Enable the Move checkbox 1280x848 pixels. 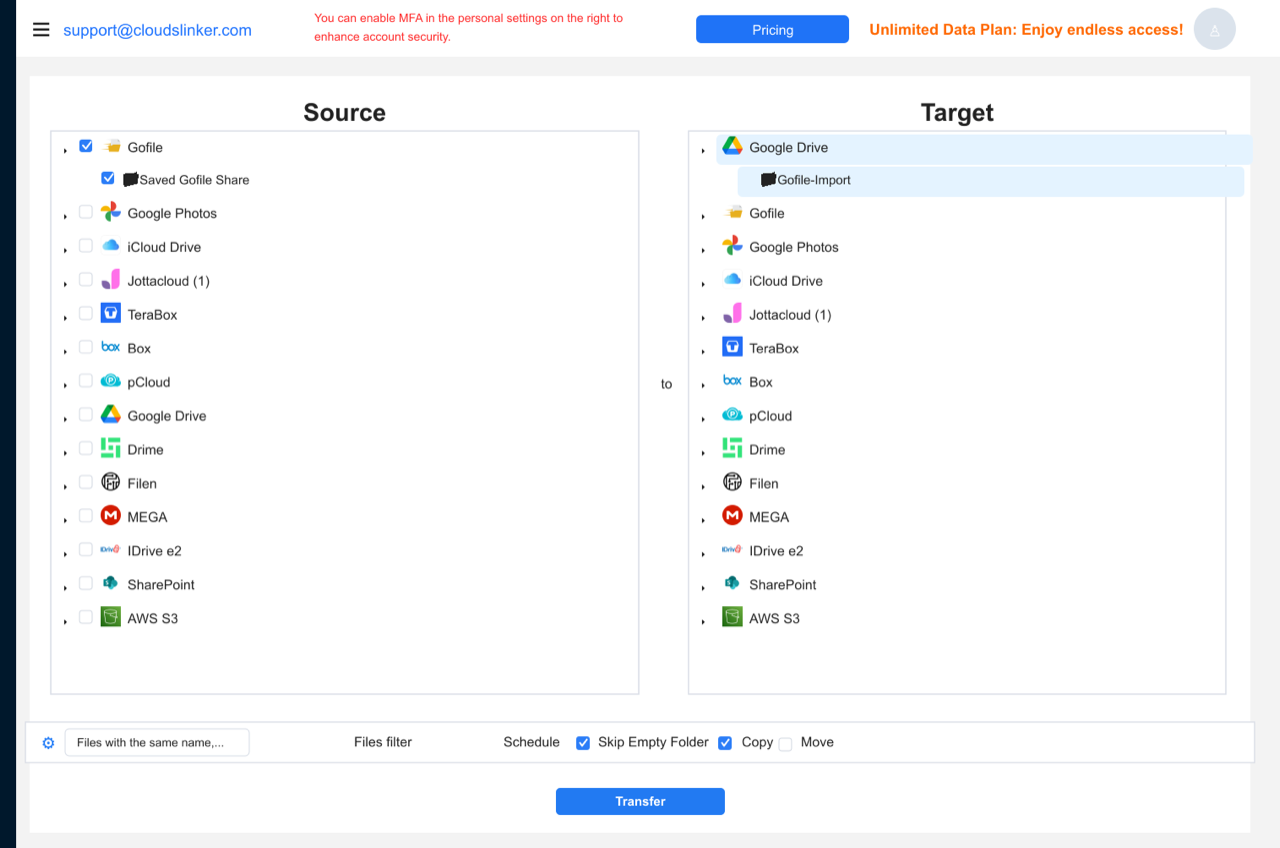pyautogui.click(x=785, y=744)
